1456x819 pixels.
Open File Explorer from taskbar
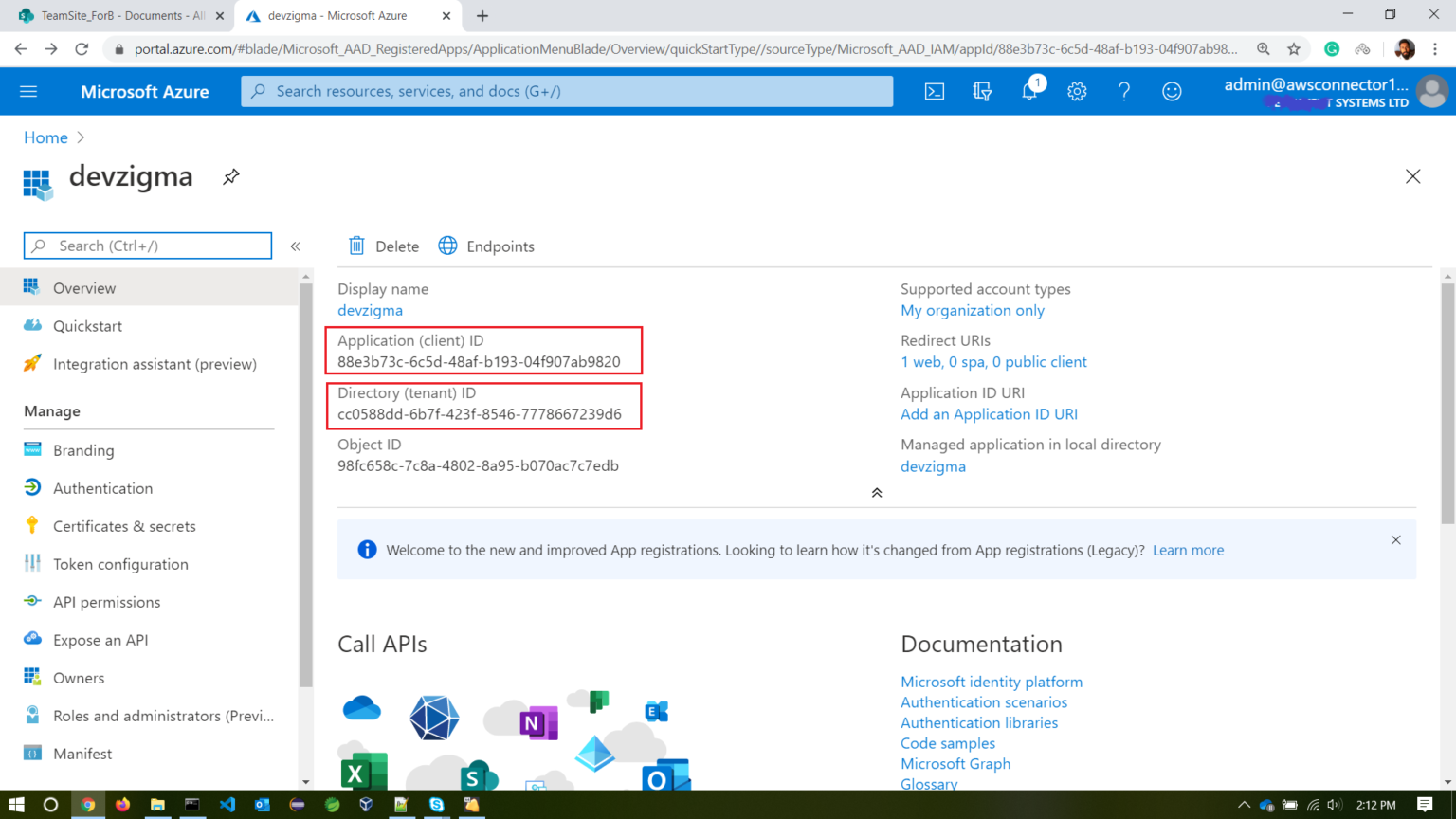point(157,805)
